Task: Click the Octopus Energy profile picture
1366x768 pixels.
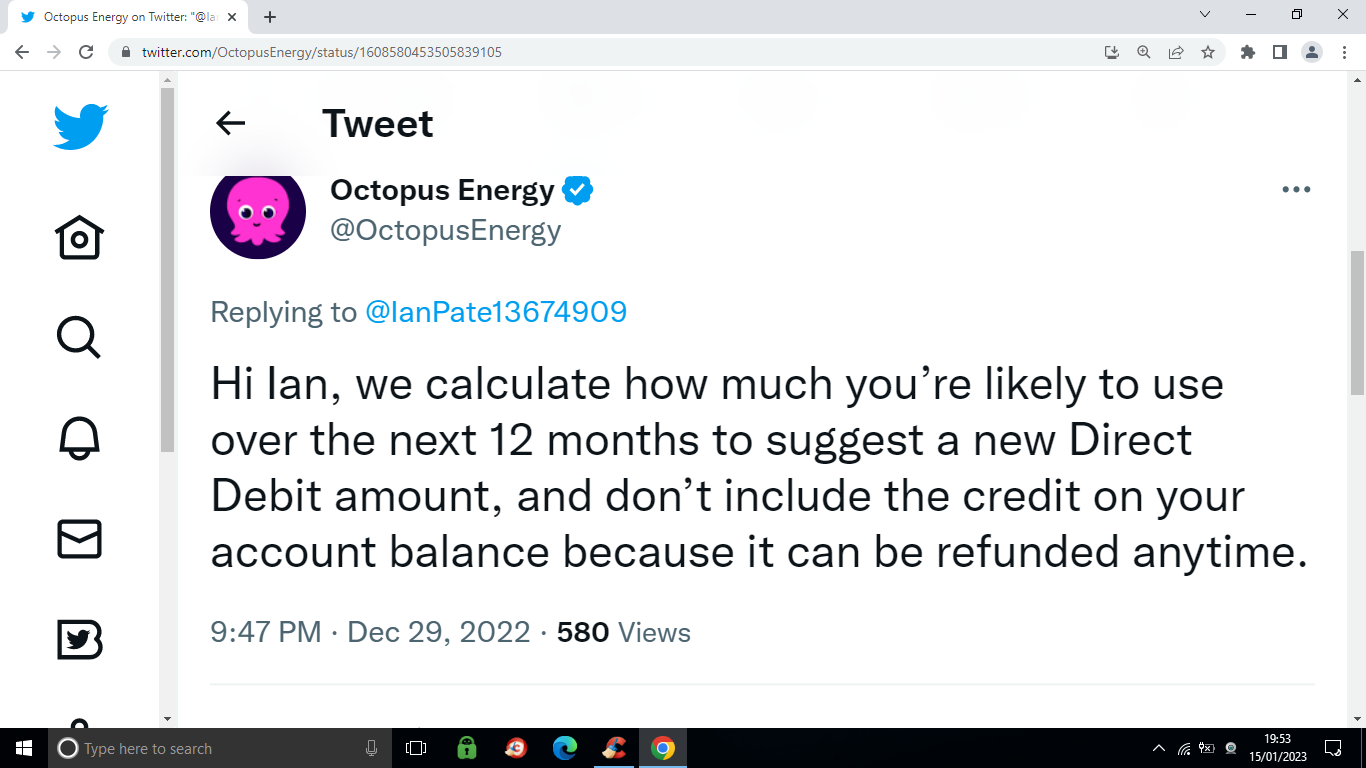Action: tap(258, 212)
